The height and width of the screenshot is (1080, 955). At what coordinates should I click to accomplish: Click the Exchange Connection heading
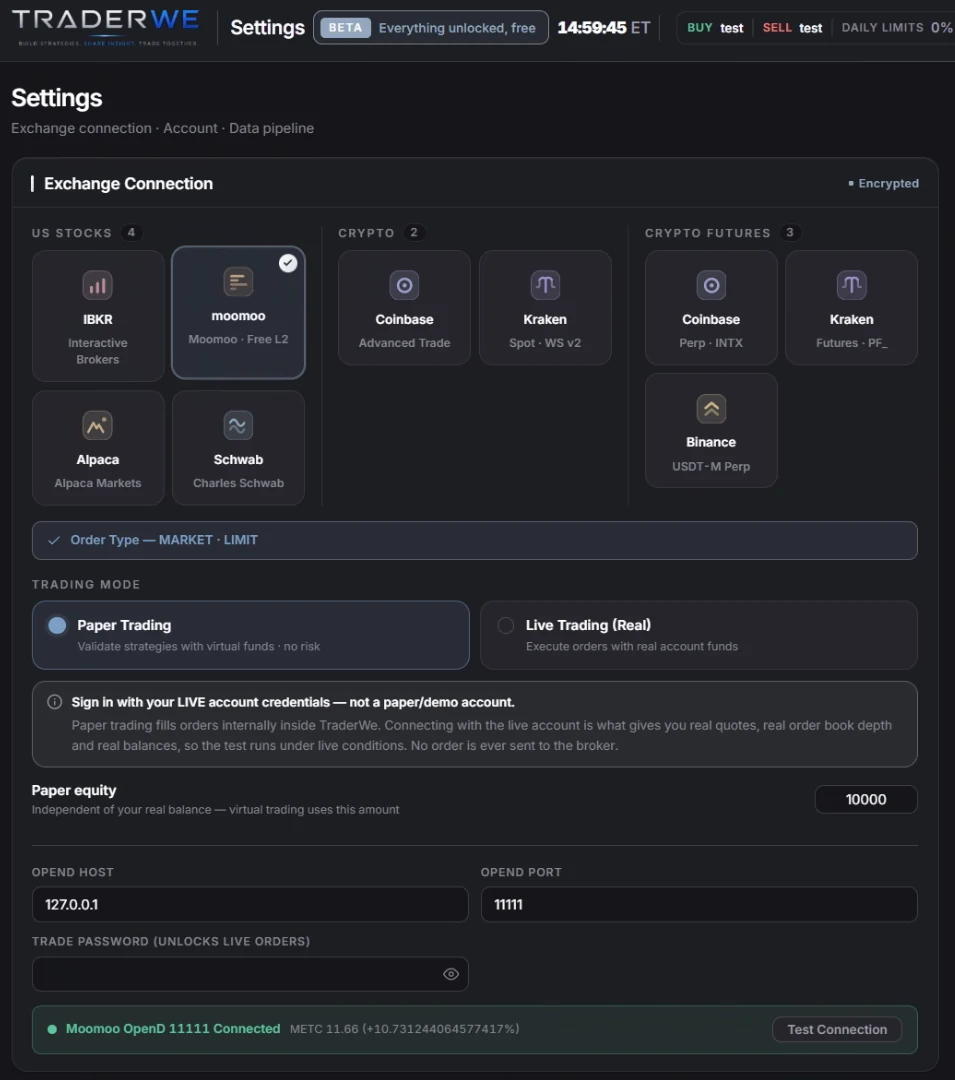click(x=128, y=184)
